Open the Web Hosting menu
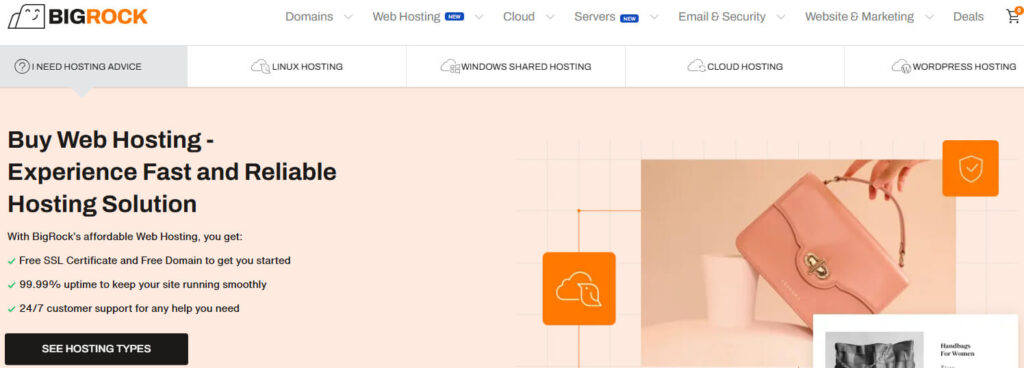The image size is (1024, 368). pyautogui.click(x=406, y=17)
